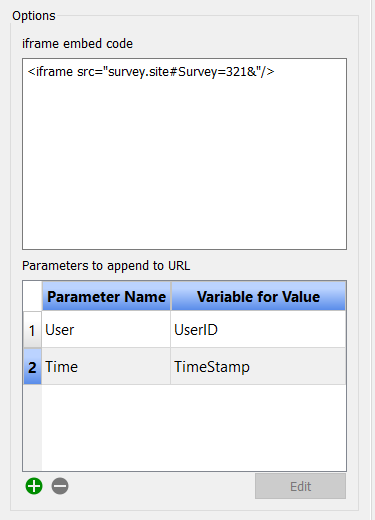Click the Variable for Value column header
Image resolution: width=375 pixels, height=520 pixels.
pyautogui.click(x=258, y=296)
